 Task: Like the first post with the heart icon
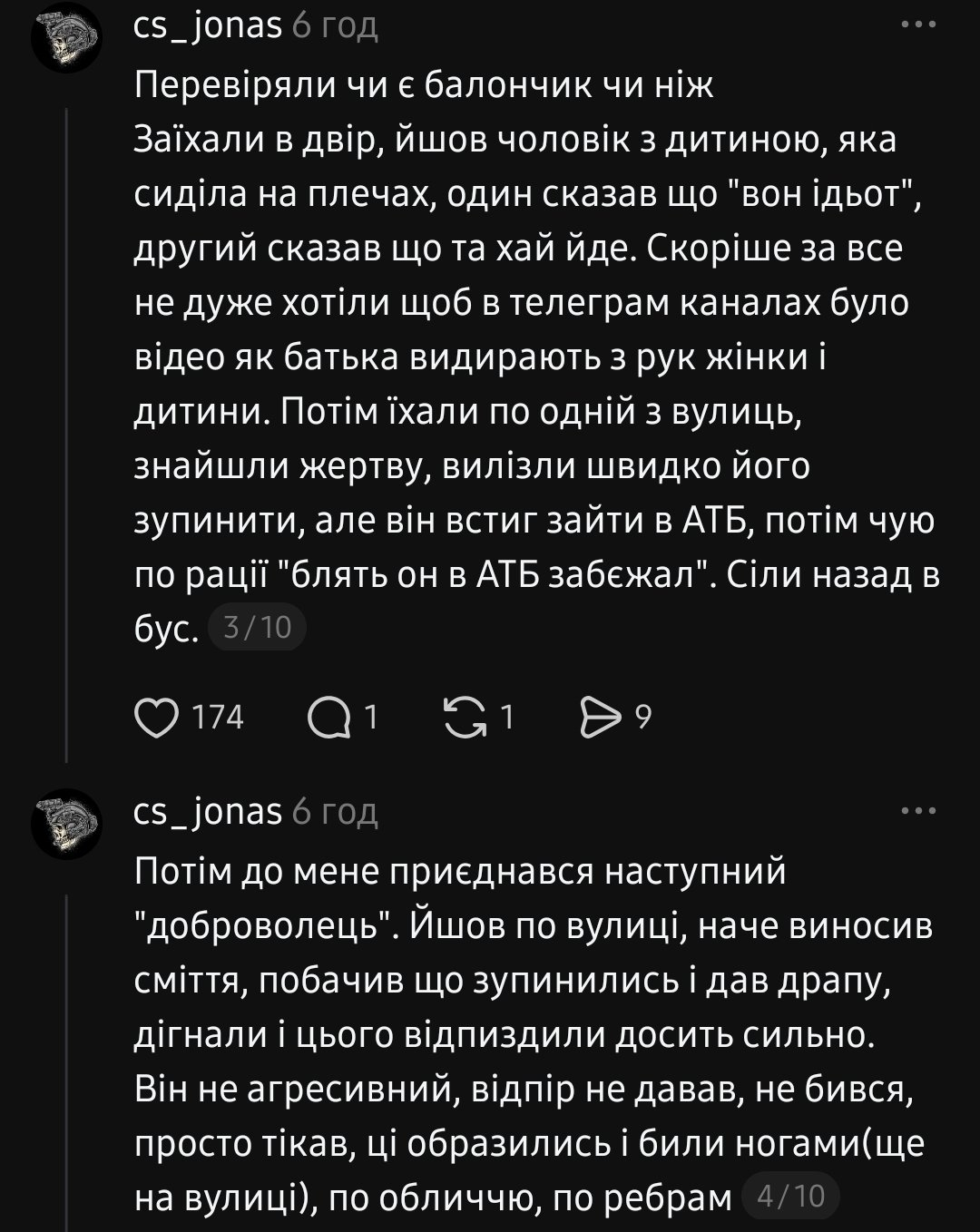[157, 718]
